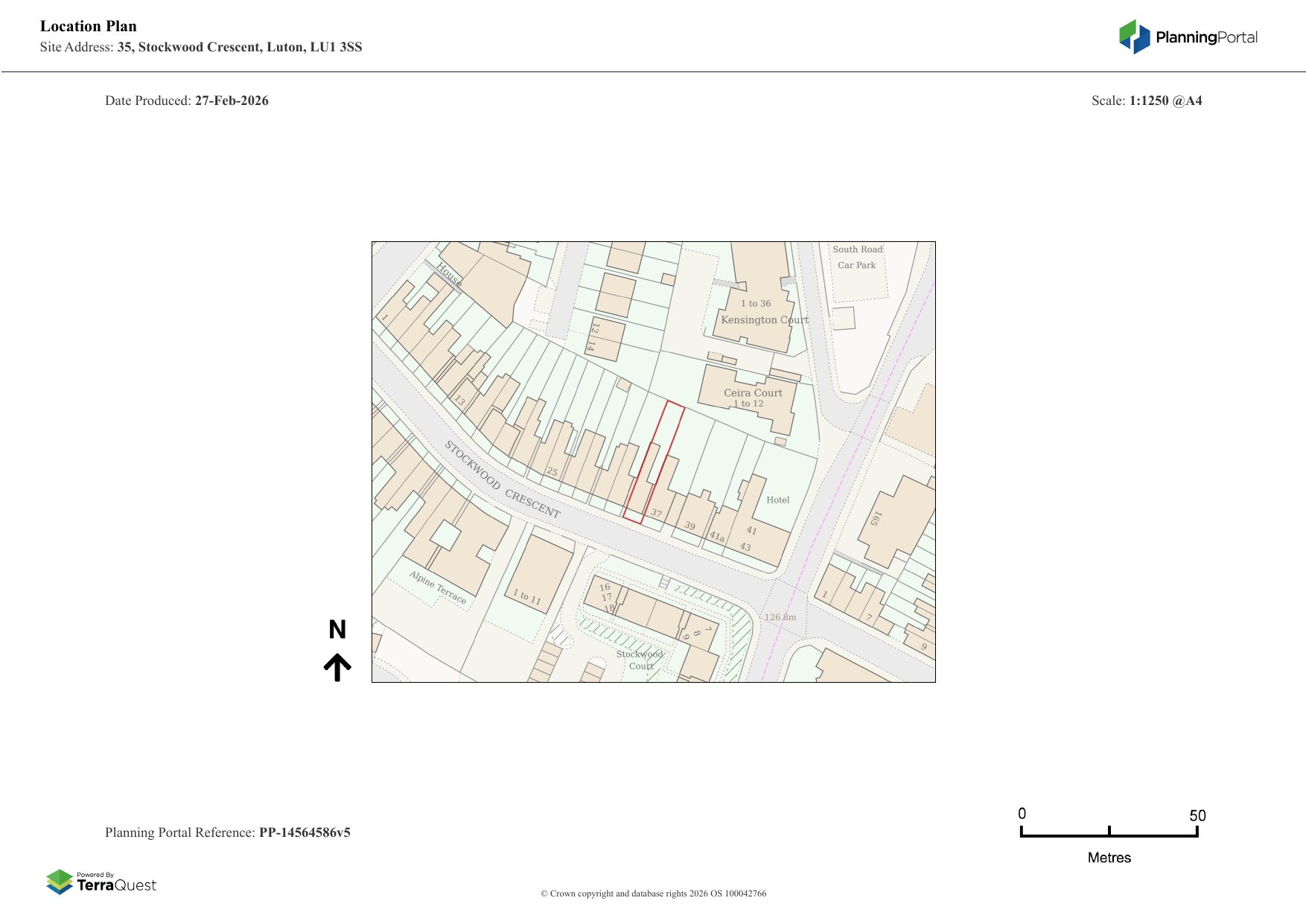Click the Crown copyright notice
This screenshot has height=924, width=1306.
pos(653,893)
